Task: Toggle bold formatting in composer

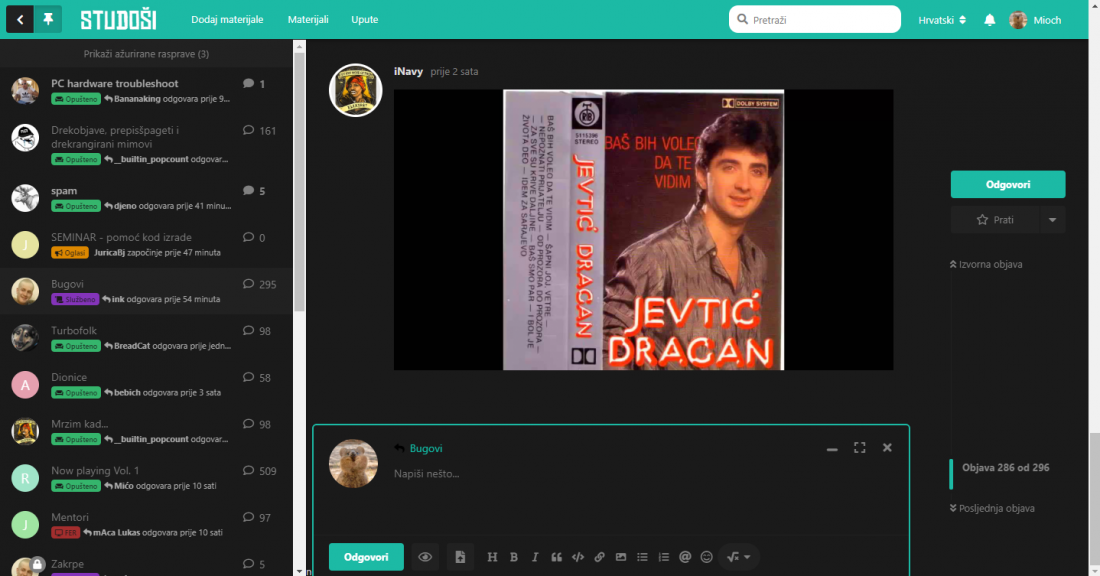Action: coord(514,557)
